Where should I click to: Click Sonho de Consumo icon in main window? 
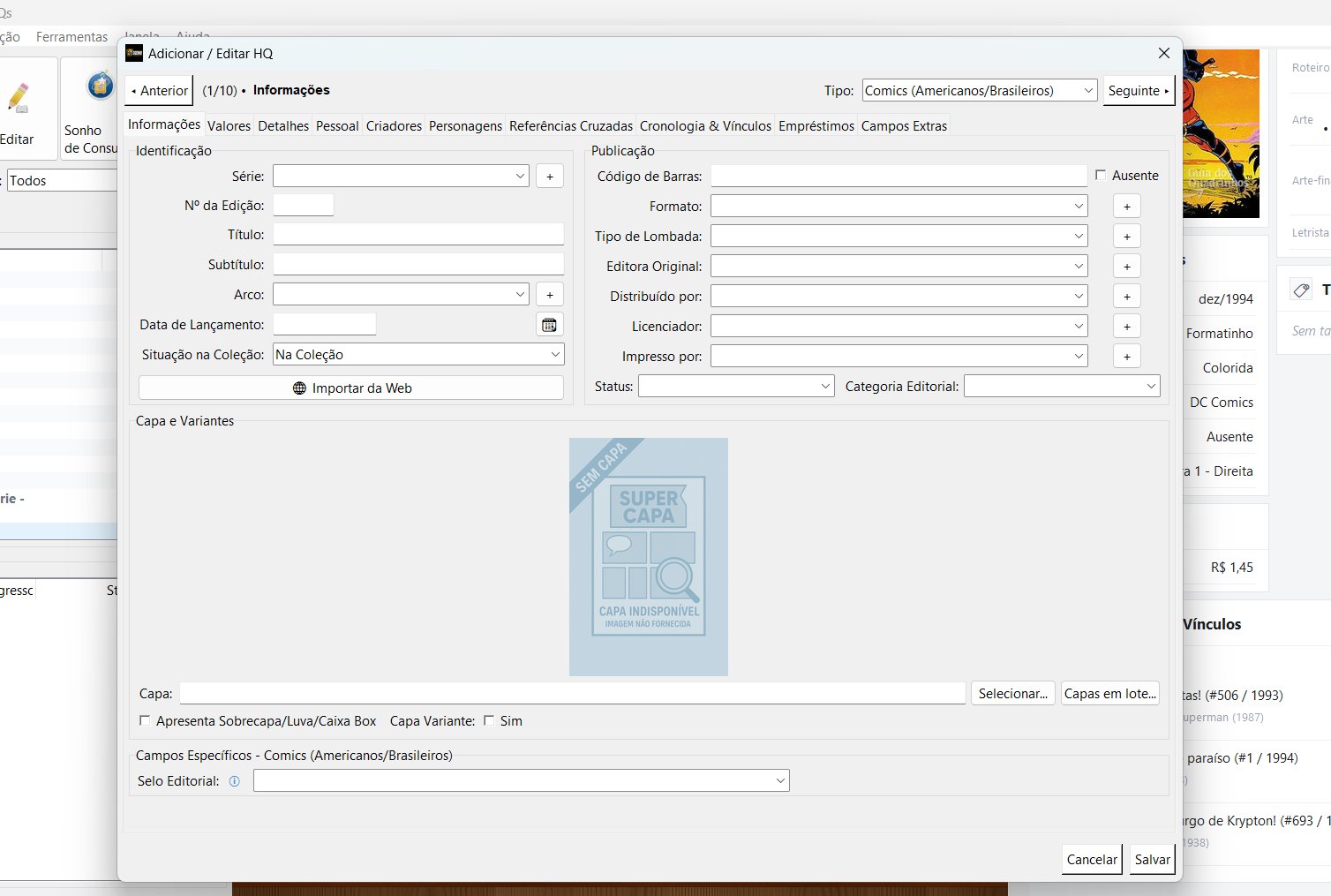point(100,87)
